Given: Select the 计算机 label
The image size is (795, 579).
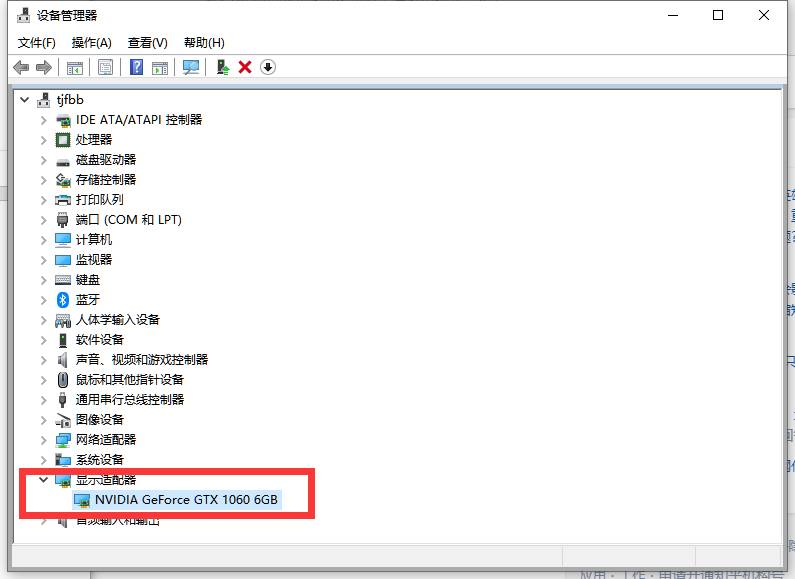Looking at the screenshot, I should (x=94, y=240).
